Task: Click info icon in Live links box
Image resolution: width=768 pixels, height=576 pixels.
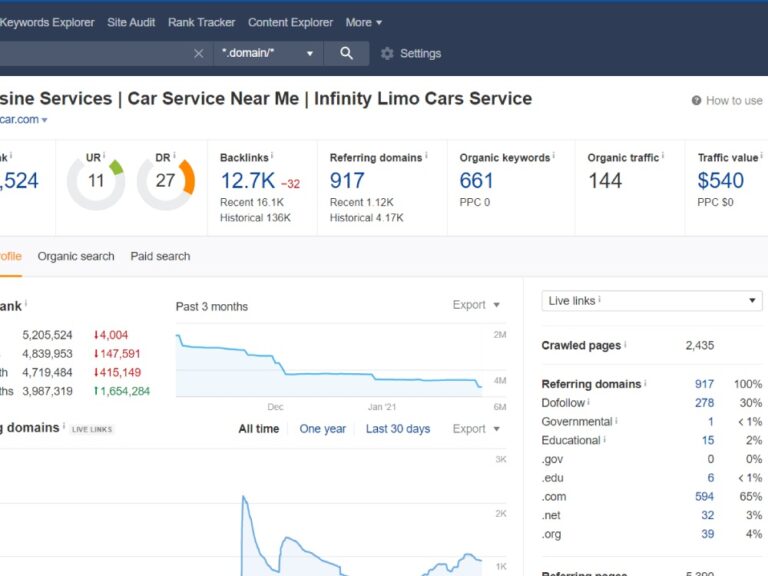Action: (600, 299)
